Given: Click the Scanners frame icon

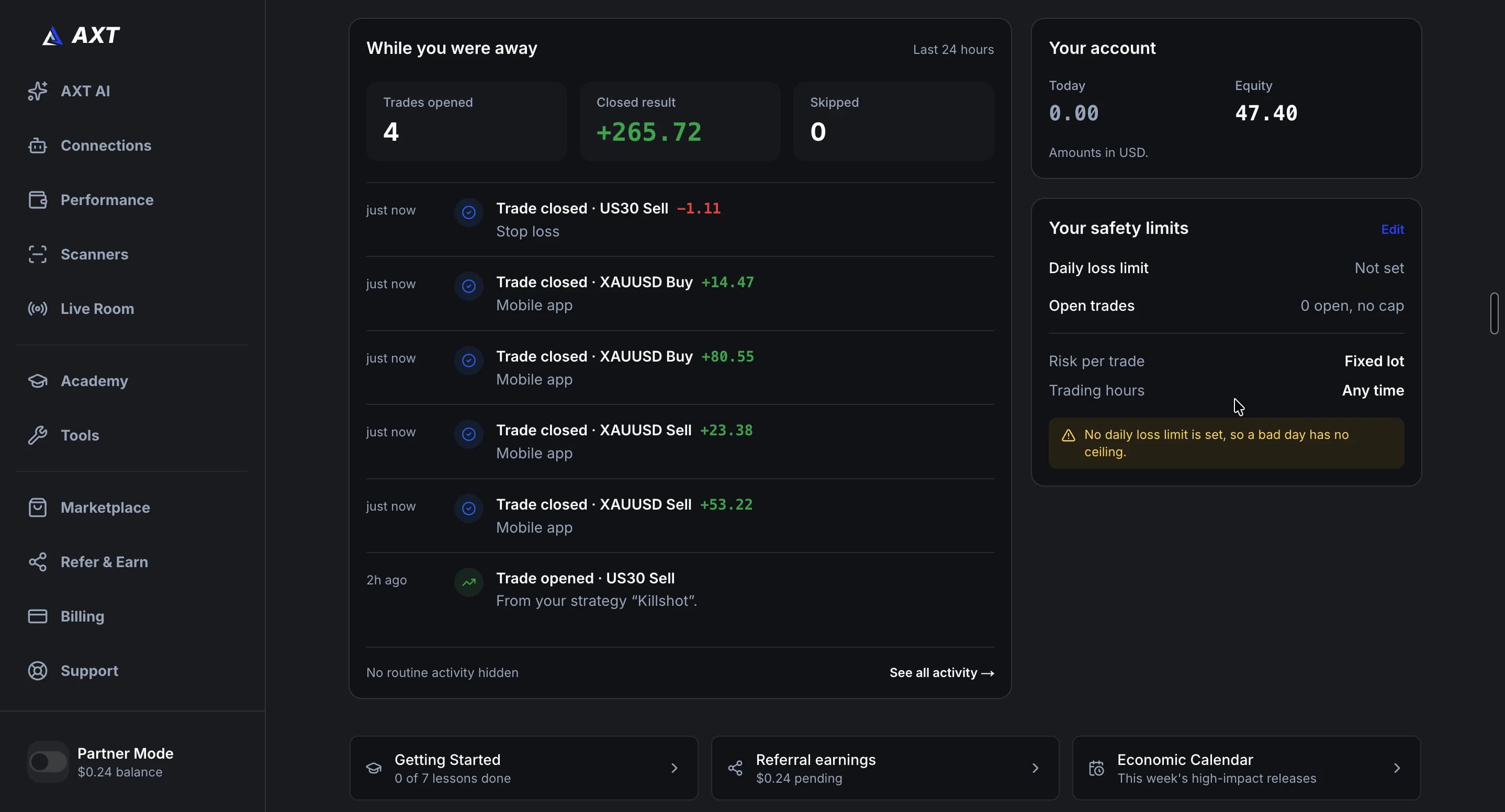Looking at the screenshot, I should pyautogui.click(x=38, y=254).
